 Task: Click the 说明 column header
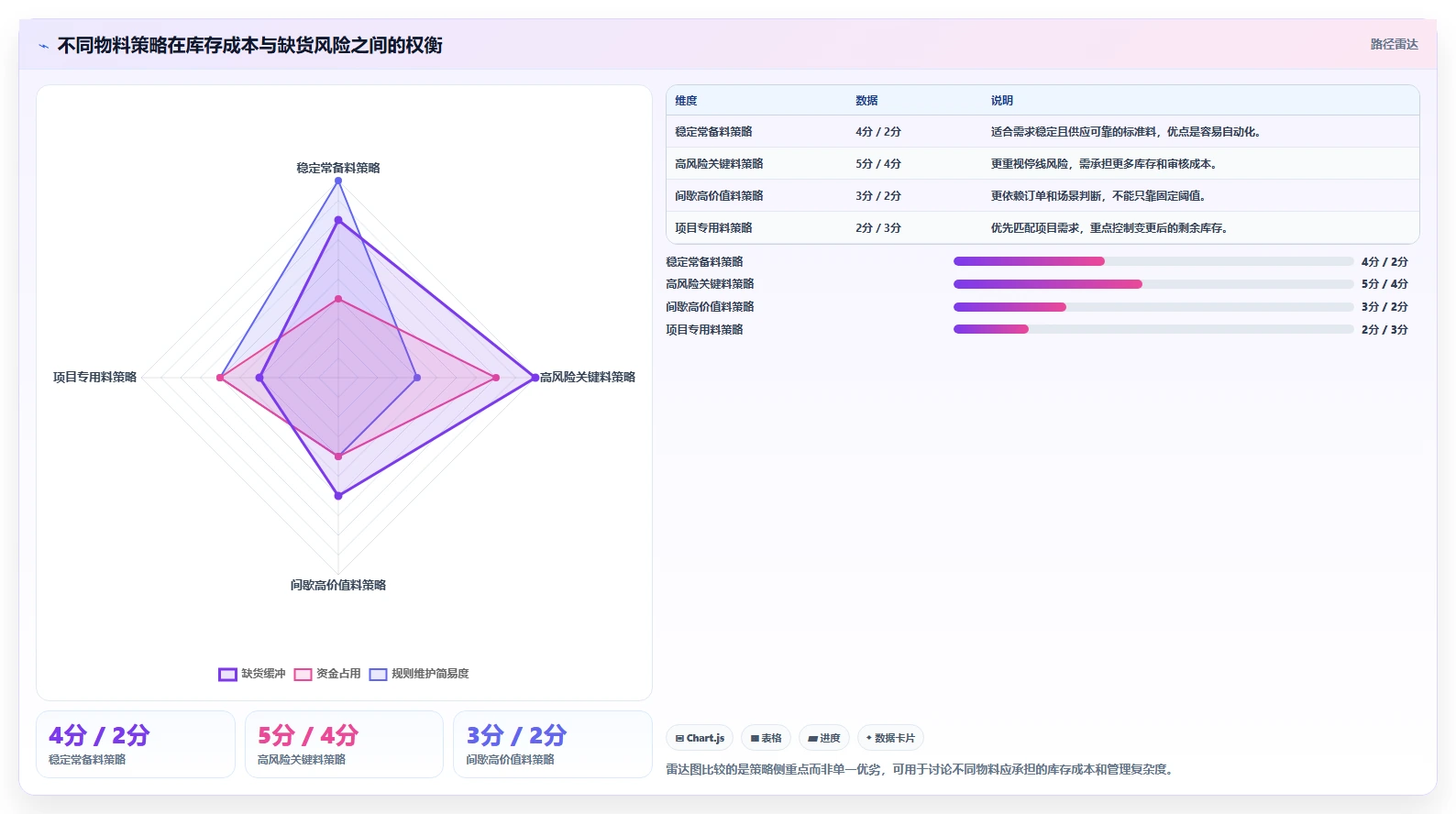1001,101
